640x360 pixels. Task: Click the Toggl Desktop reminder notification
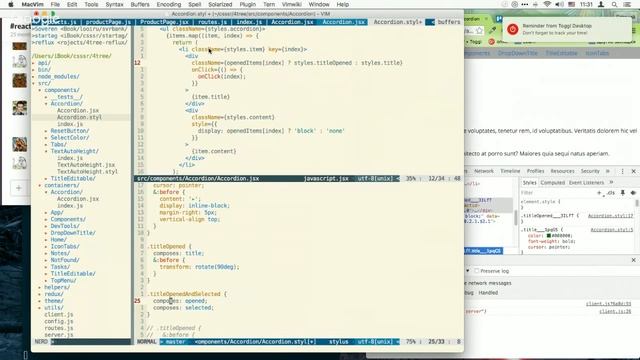(567, 29)
